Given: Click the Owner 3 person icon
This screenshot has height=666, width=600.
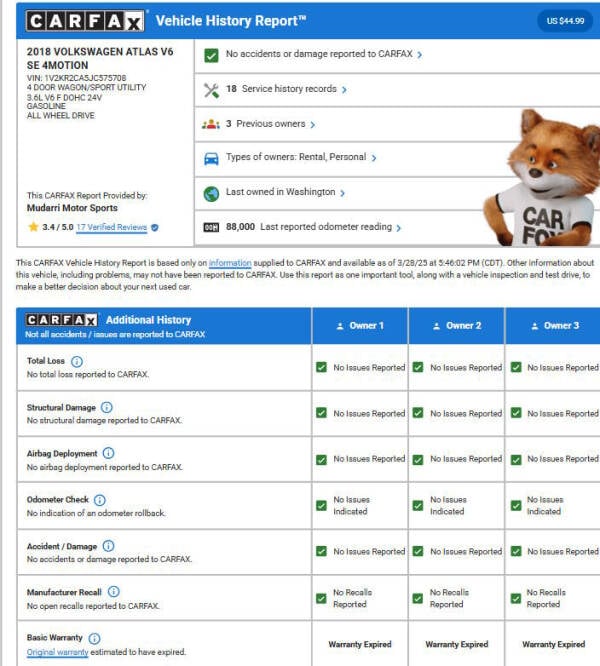Looking at the screenshot, I should coord(535,326).
